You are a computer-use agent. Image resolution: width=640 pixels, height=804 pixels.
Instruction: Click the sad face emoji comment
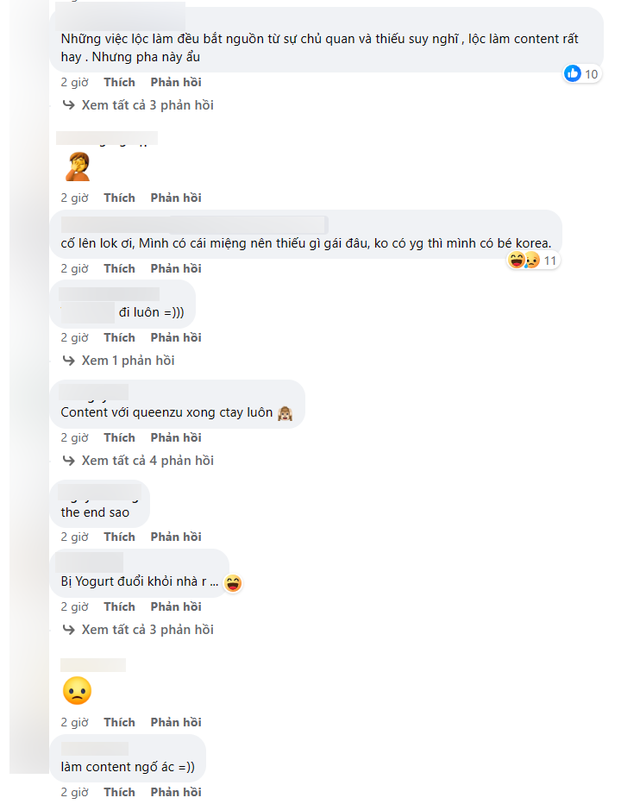77,690
